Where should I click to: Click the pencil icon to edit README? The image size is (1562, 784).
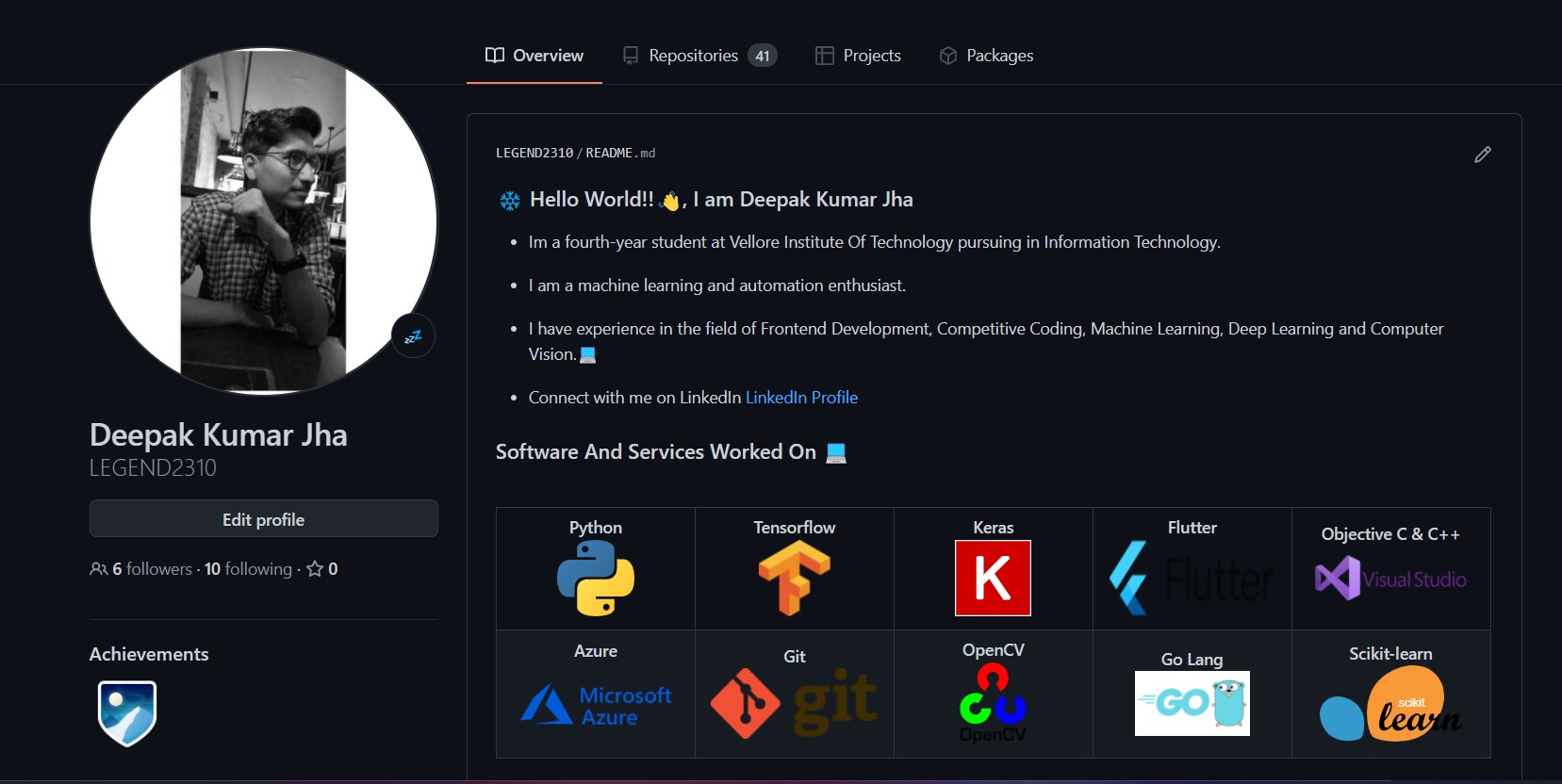pos(1482,155)
